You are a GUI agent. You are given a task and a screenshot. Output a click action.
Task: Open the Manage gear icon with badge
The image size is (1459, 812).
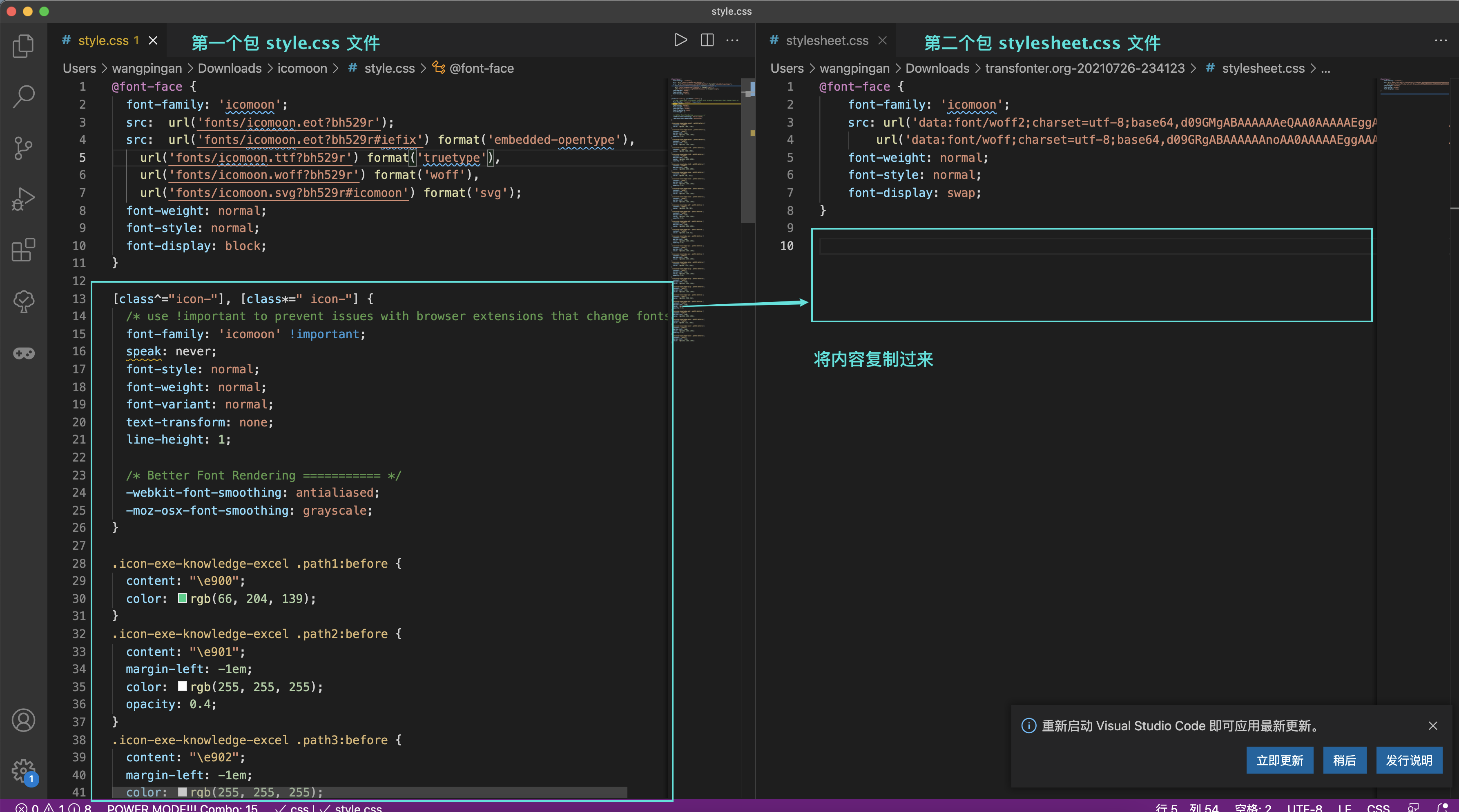(23, 771)
